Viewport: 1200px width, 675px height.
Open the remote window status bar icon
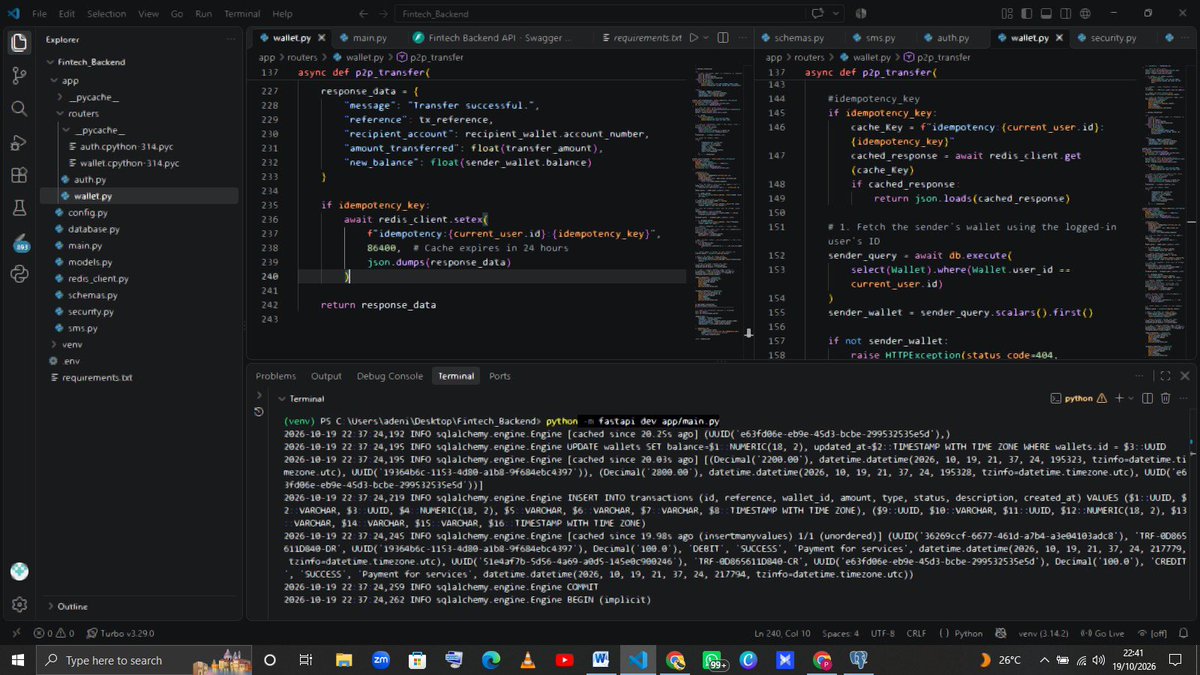14,633
